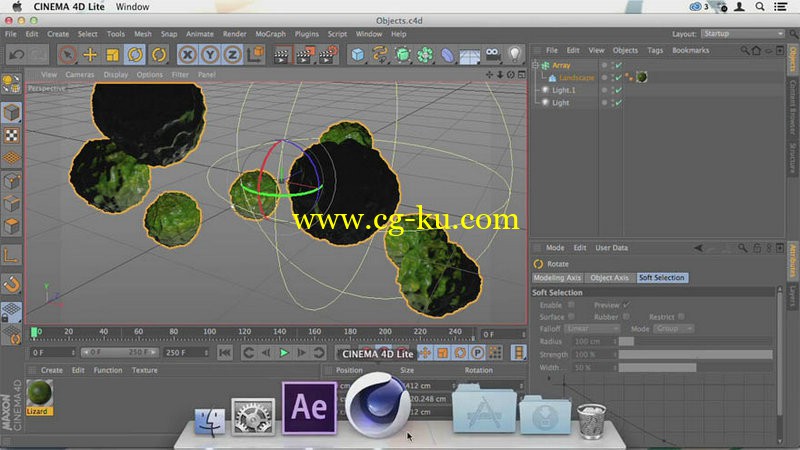Collapse the Array object tree
This screenshot has height=450, width=800.
coord(535,65)
